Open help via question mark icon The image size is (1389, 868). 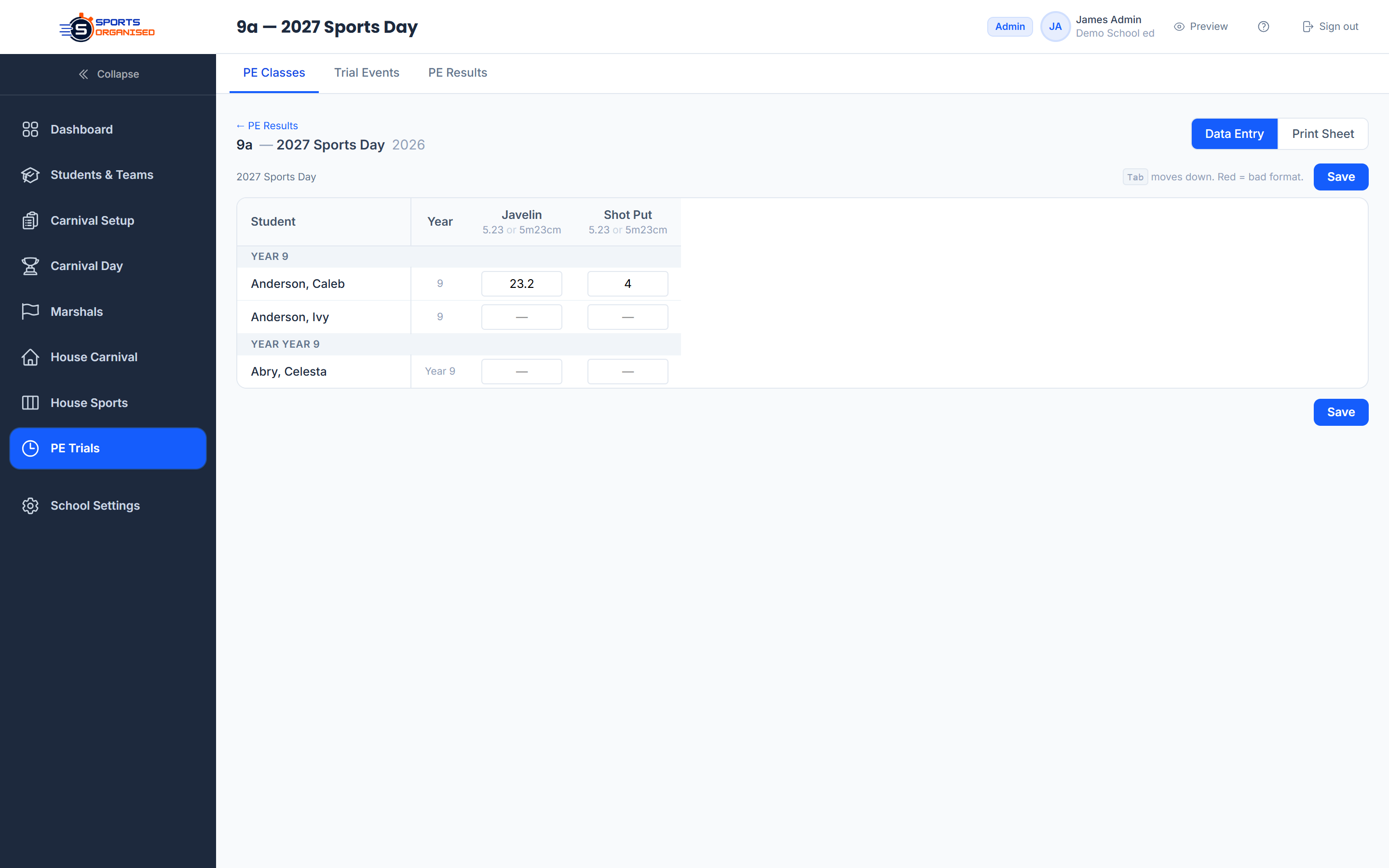1263,27
